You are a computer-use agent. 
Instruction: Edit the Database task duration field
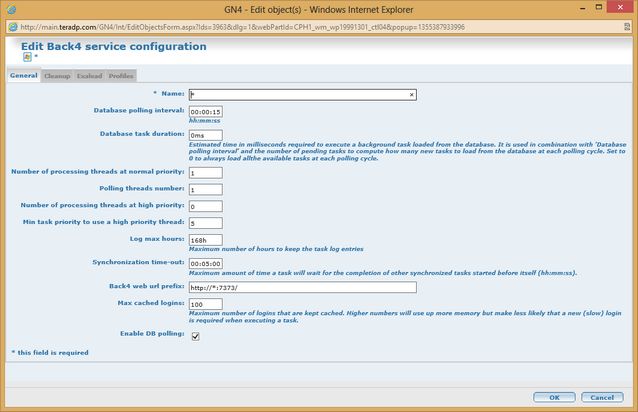(x=205, y=135)
